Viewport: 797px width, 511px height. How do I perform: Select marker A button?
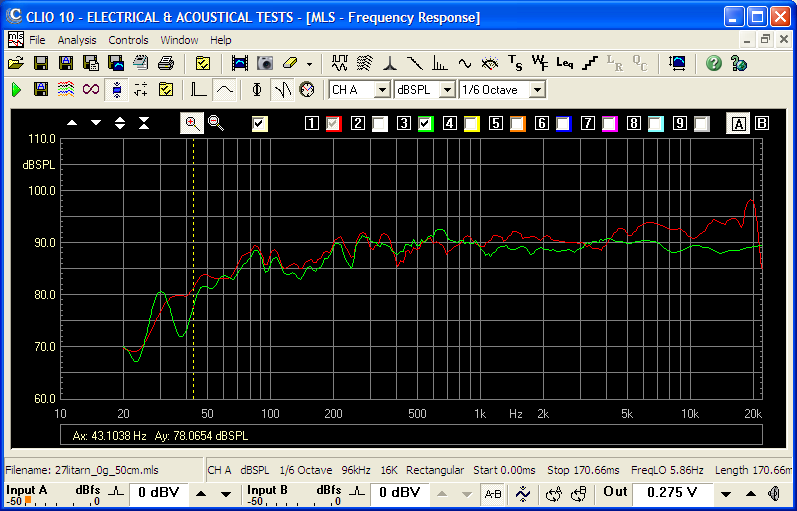(738, 124)
